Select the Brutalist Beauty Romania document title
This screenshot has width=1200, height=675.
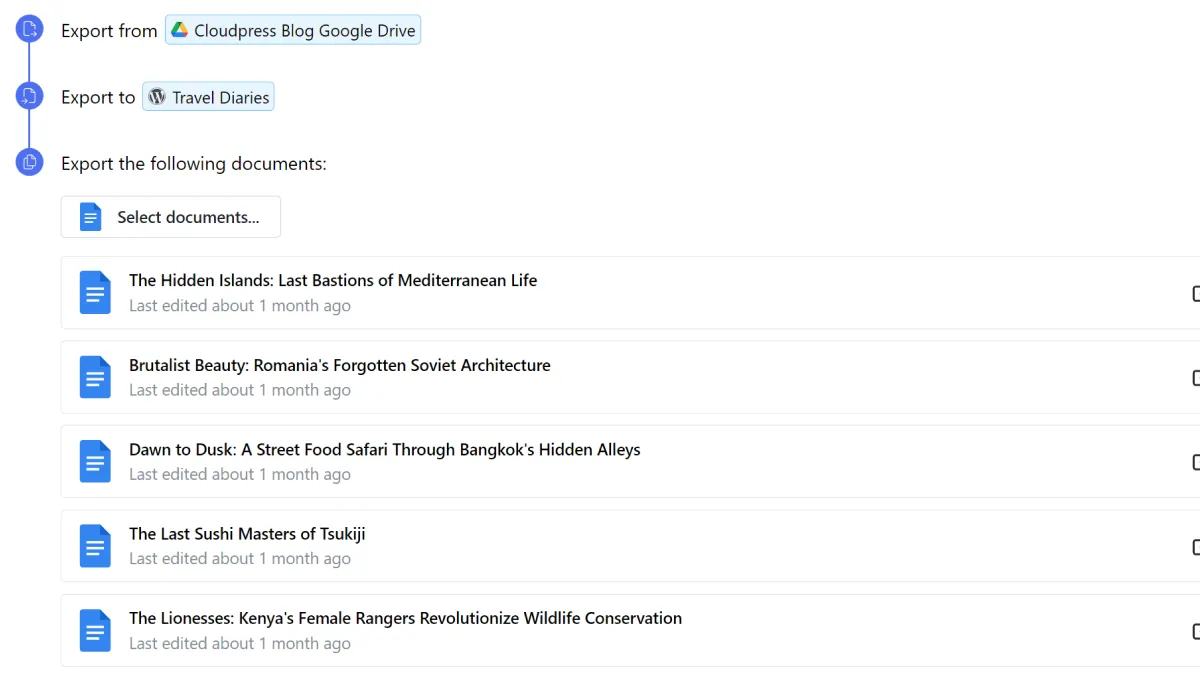click(x=340, y=365)
